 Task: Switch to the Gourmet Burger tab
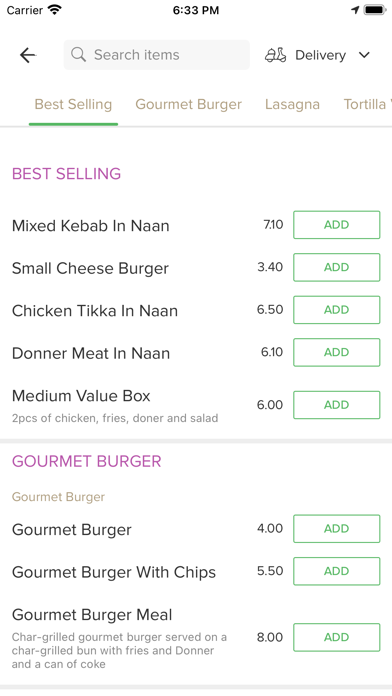click(x=188, y=105)
